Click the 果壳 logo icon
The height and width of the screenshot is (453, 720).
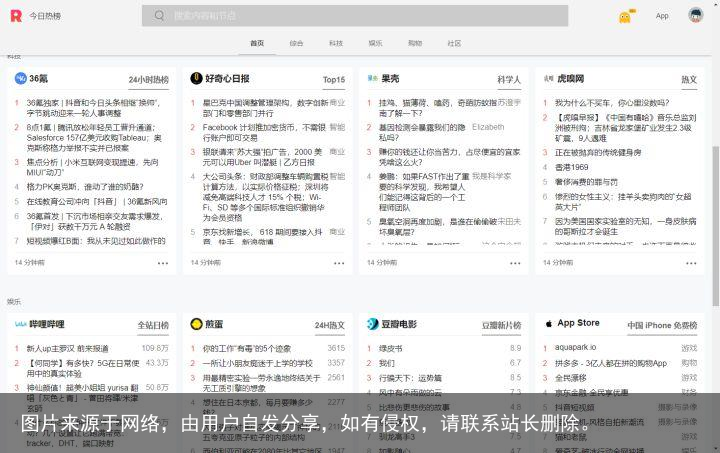click(x=372, y=78)
